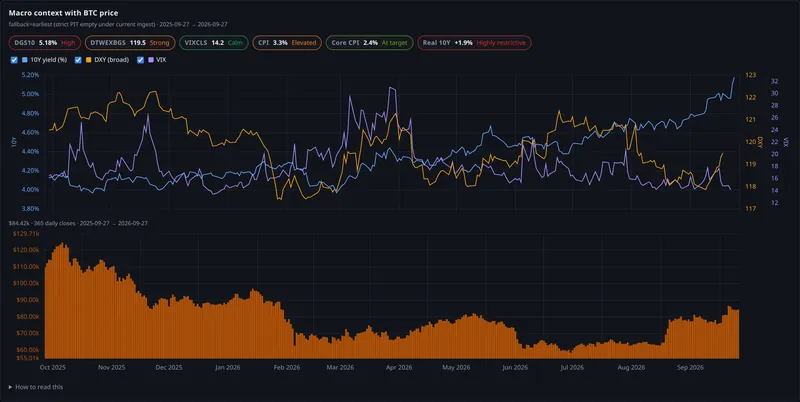The image size is (800, 402).
Task: Click the '3.80%' yield axis tick
Action: click(31, 209)
